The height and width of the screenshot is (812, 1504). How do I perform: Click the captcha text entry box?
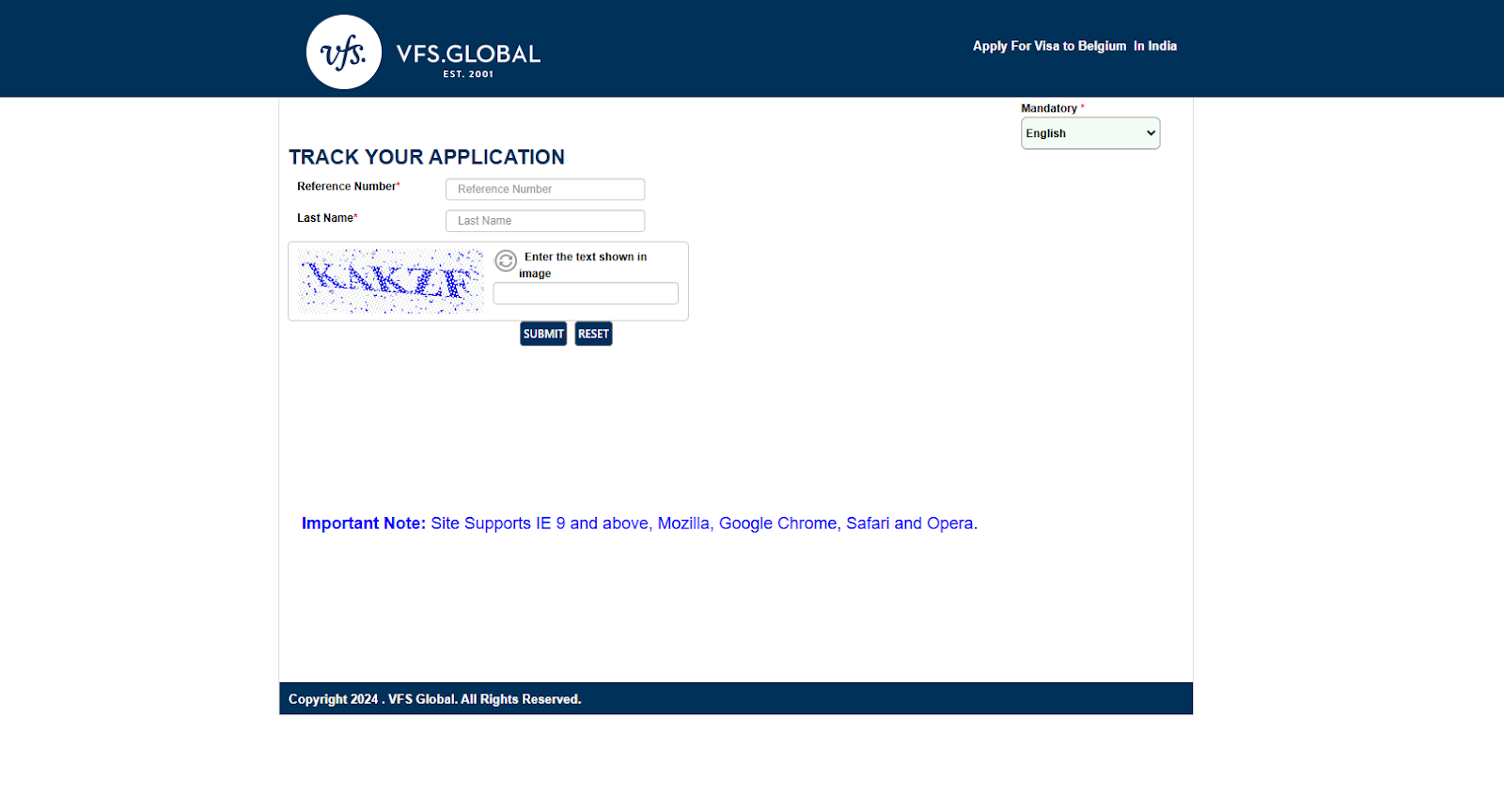coord(586,293)
